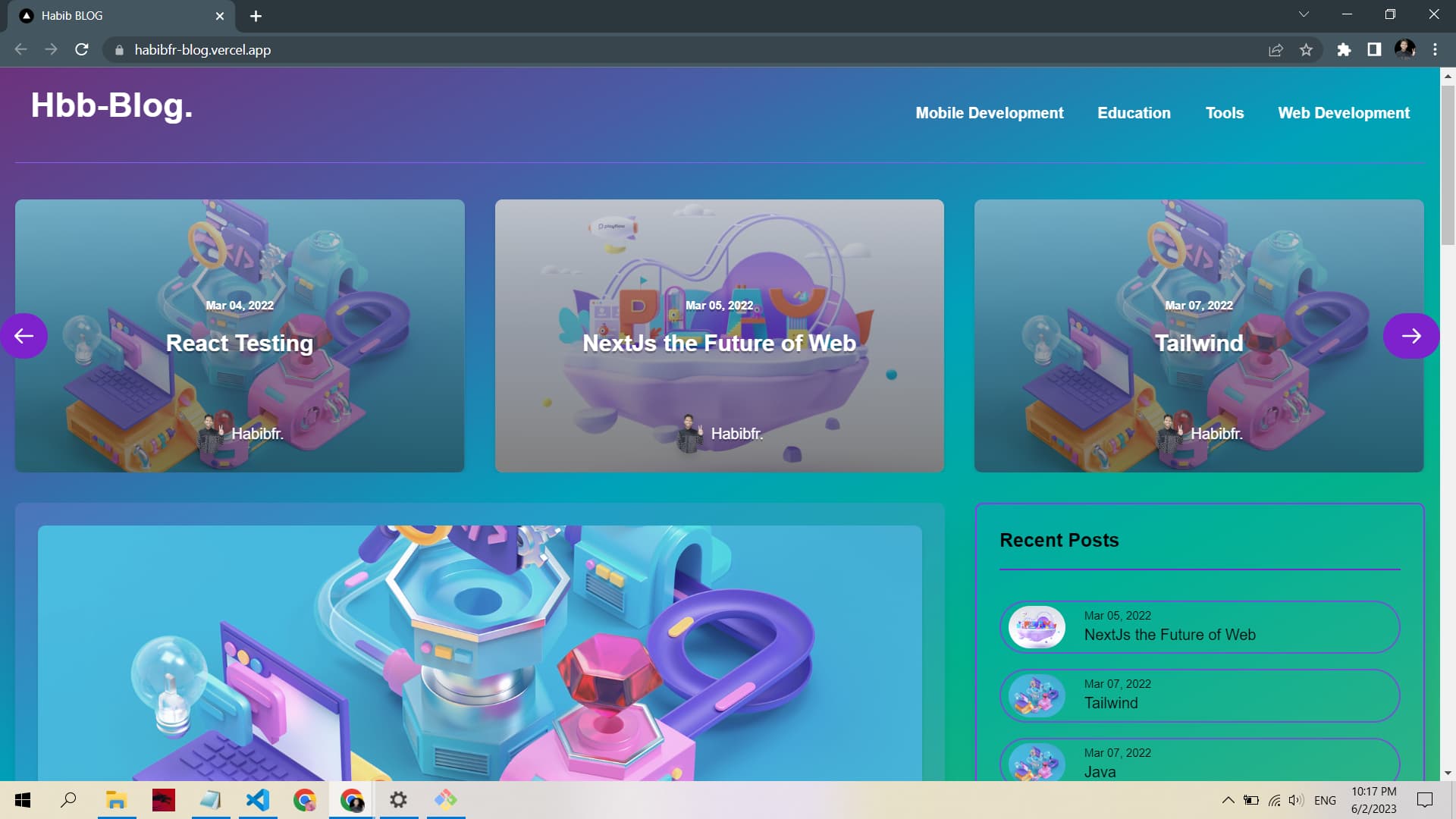The image size is (1456, 819).
Task: Click Mar 04, 2022 date on React Testing
Action: pyautogui.click(x=240, y=306)
